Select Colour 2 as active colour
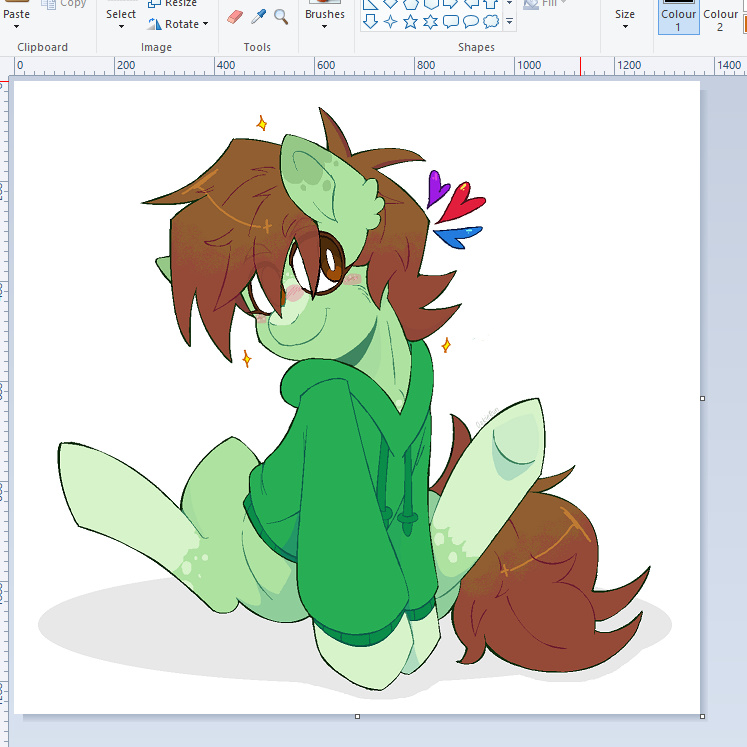Screen dimensions: 747x747 [720, 17]
